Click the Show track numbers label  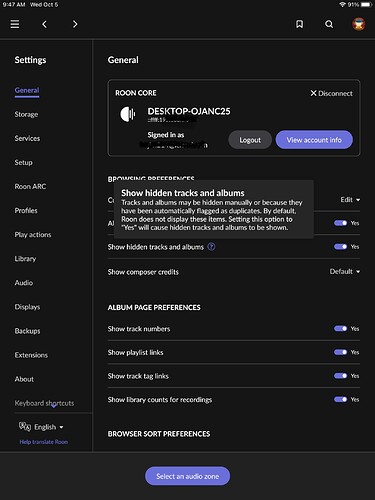[x=139, y=329]
